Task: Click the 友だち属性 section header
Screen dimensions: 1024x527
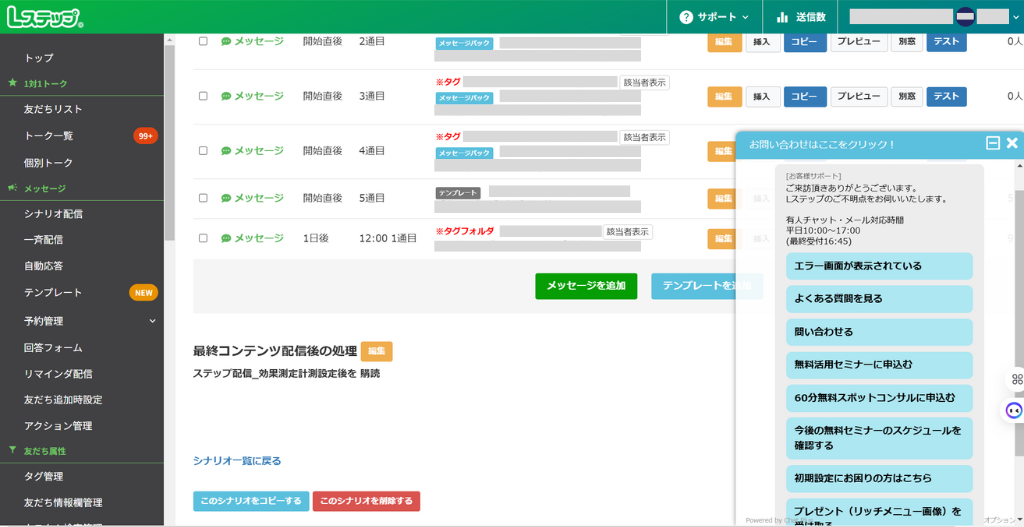Action: pyautogui.click(x=44, y=451)
